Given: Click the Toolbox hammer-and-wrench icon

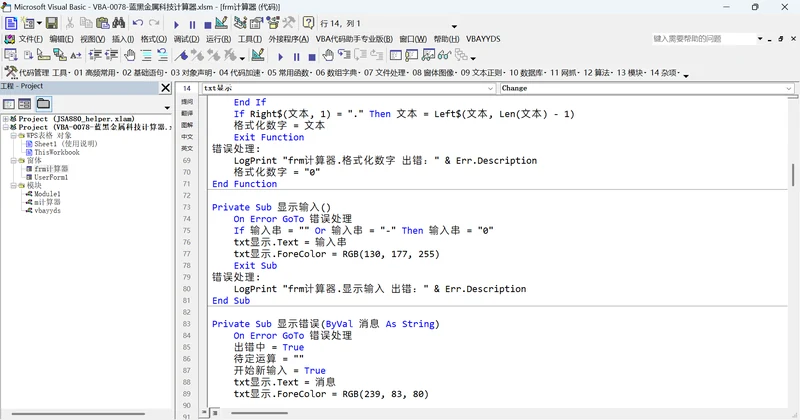Looking at the screenshot, I should pos(289,23).
